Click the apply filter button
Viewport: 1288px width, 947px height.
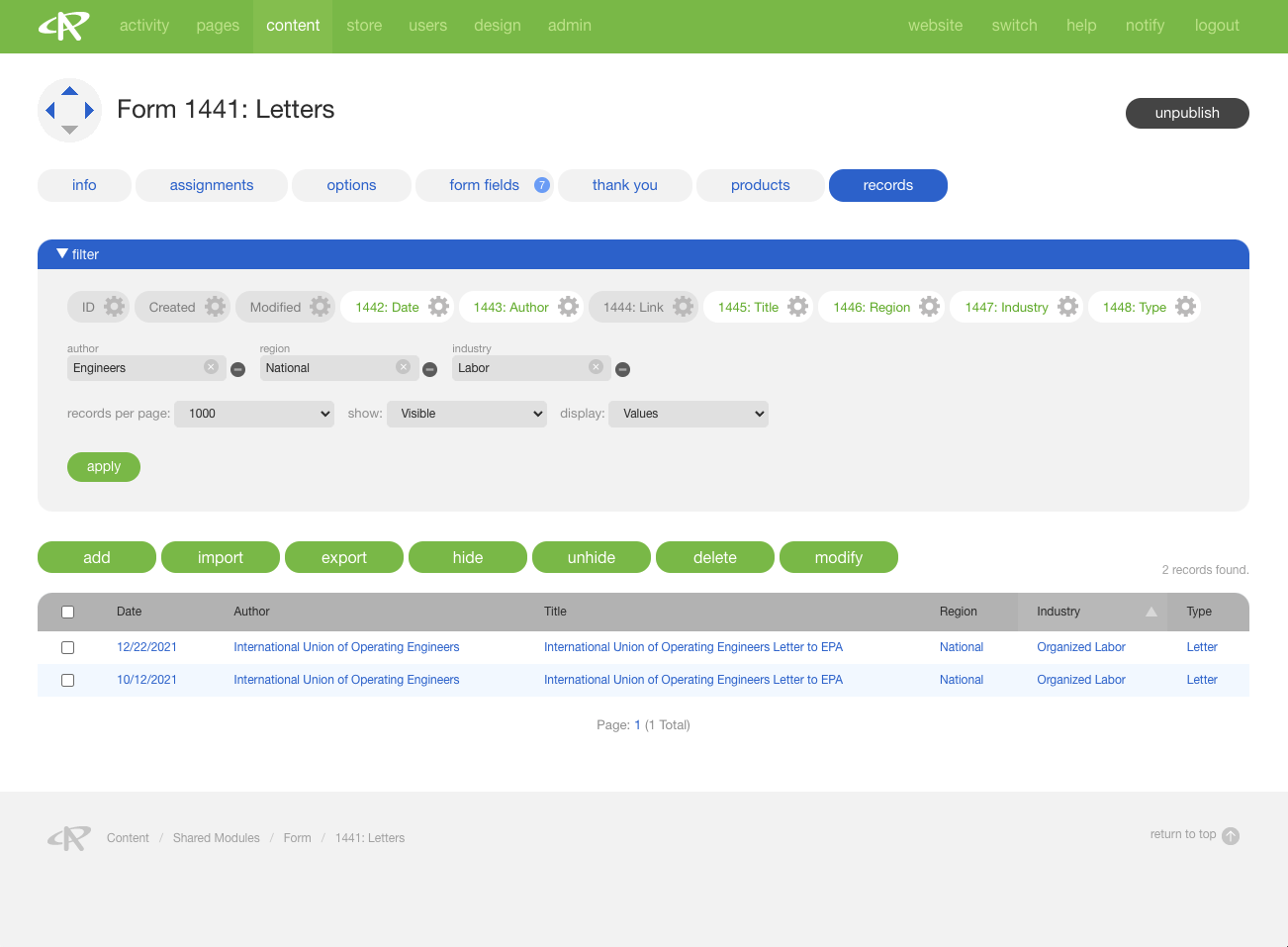104,466
